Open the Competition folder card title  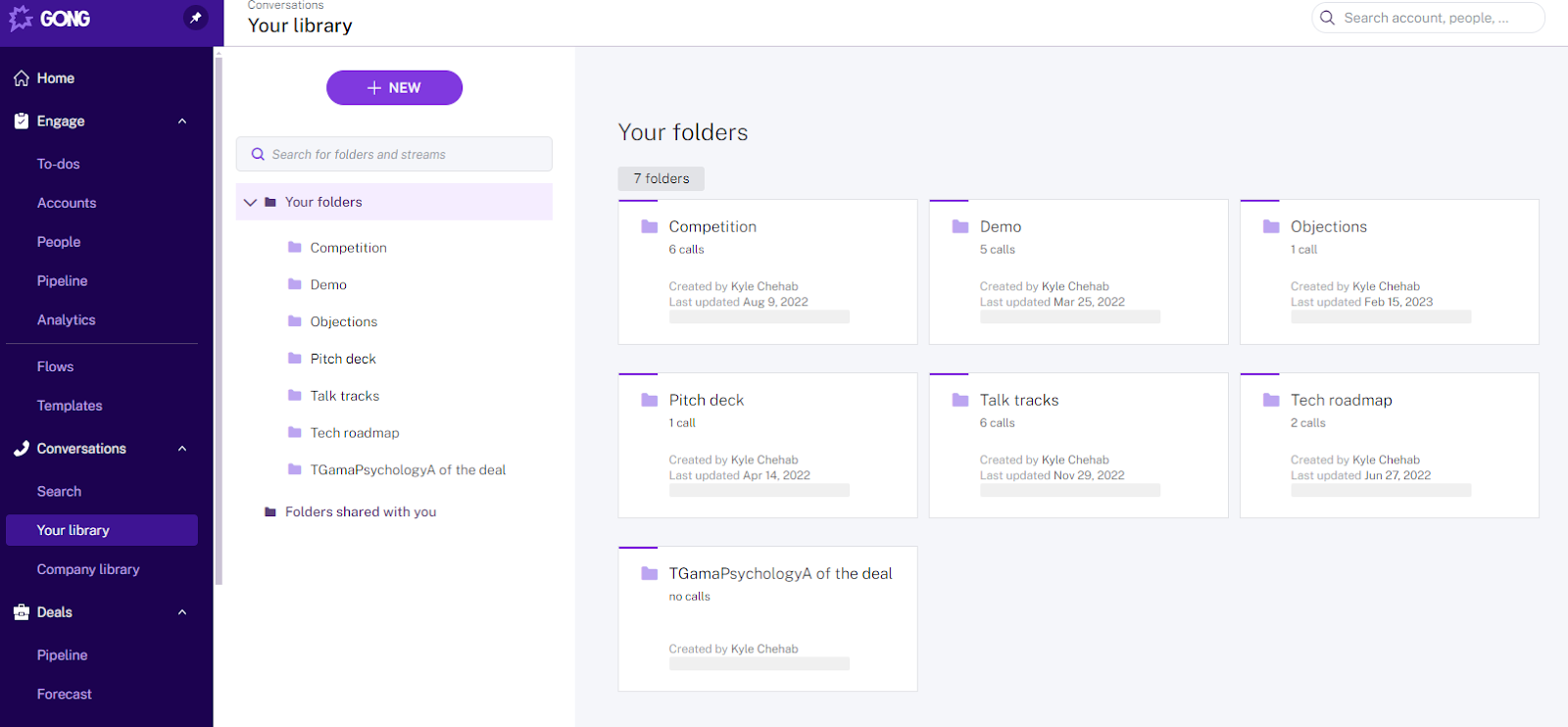click(x=712, y=226)
